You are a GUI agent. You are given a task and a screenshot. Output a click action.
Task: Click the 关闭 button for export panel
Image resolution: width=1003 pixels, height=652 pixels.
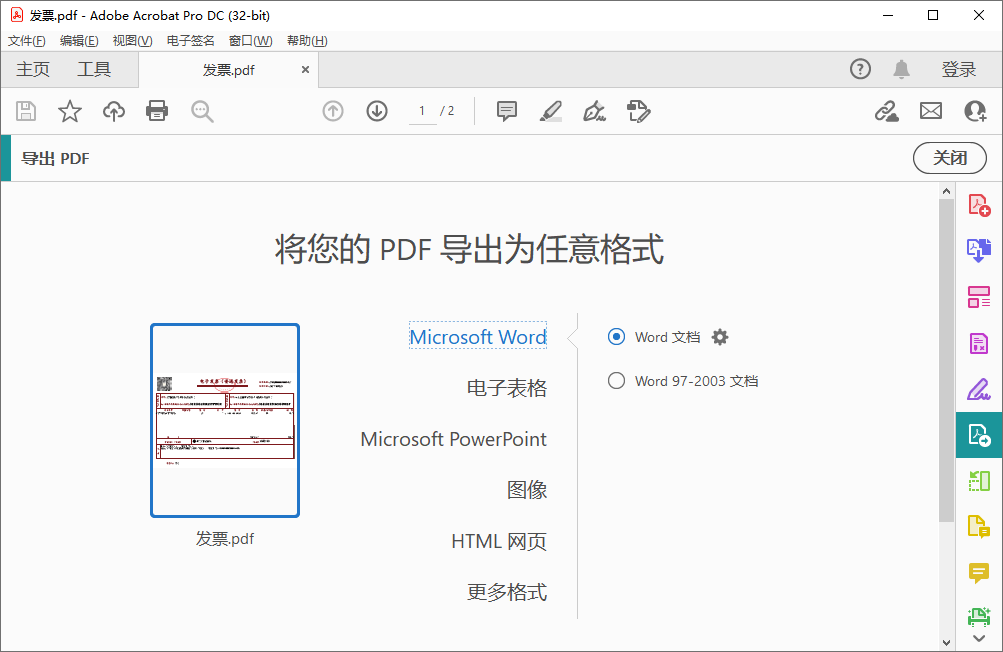[x=949, y=158]
